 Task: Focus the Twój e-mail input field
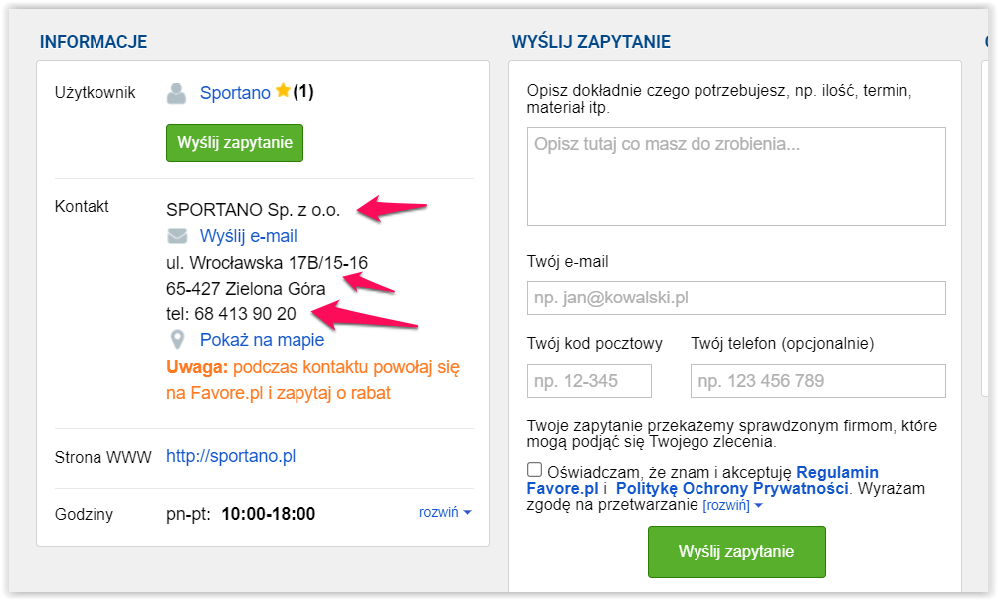point(736,298)
